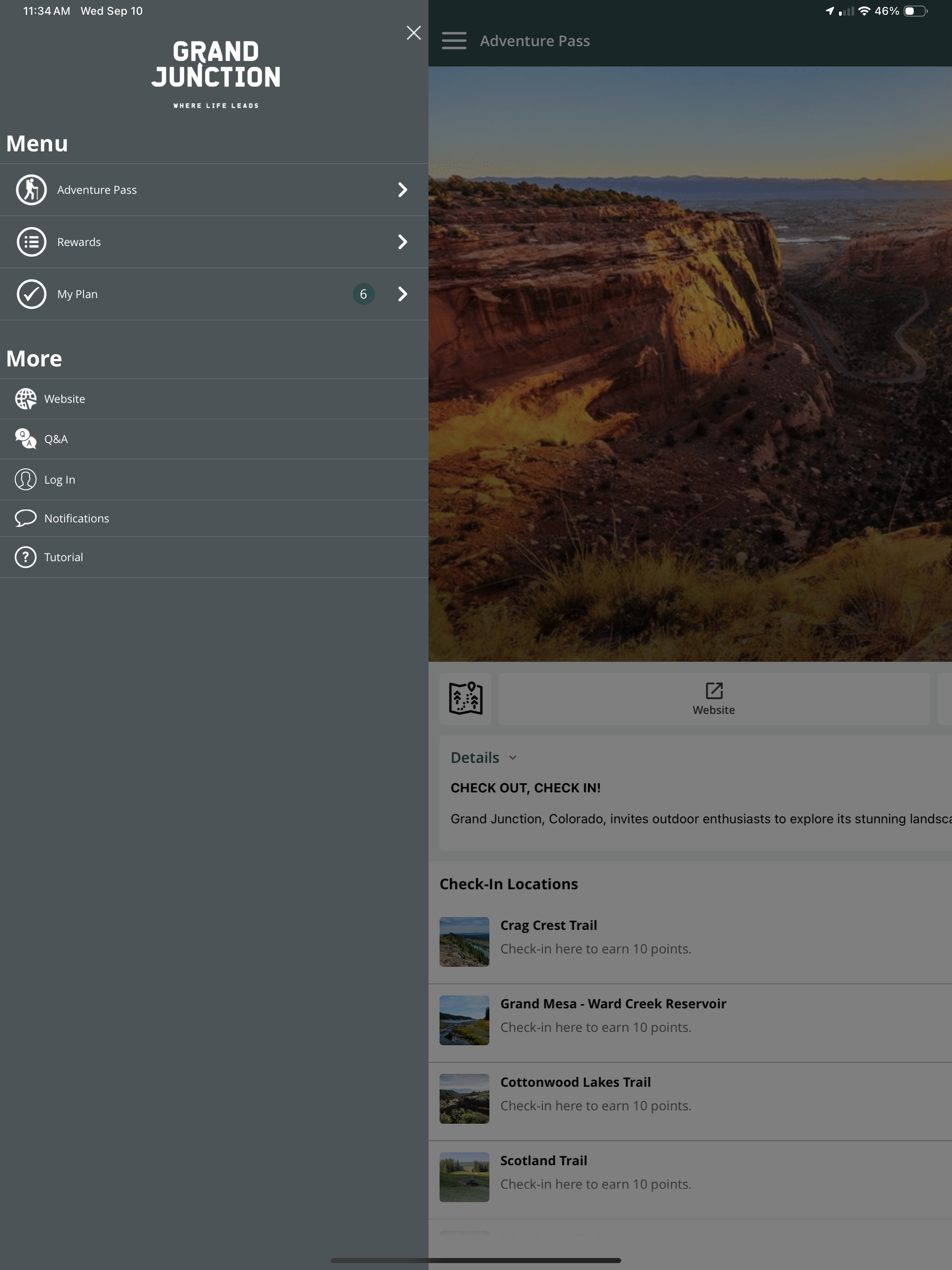Open the Crag Crest Trail check-in location

pos(690,941)
